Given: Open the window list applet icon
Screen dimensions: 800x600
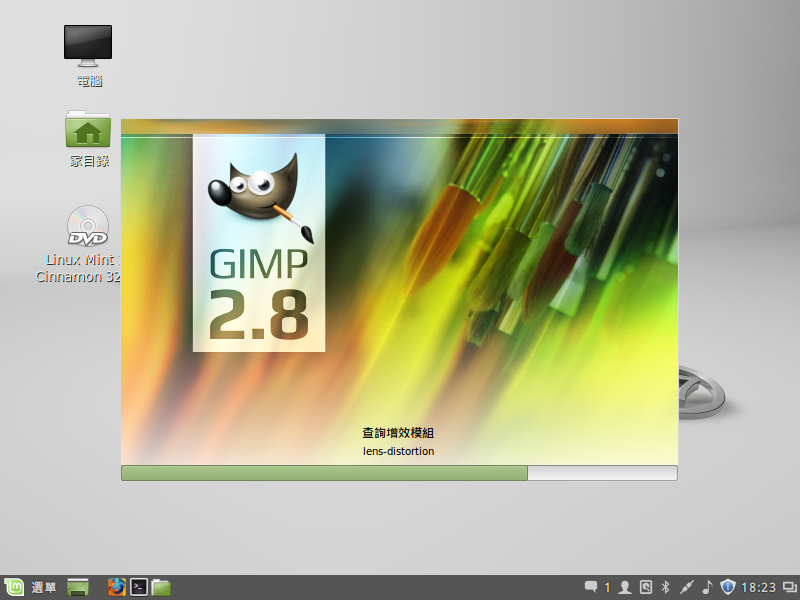Looking at the screenshot, I should 789,587.
